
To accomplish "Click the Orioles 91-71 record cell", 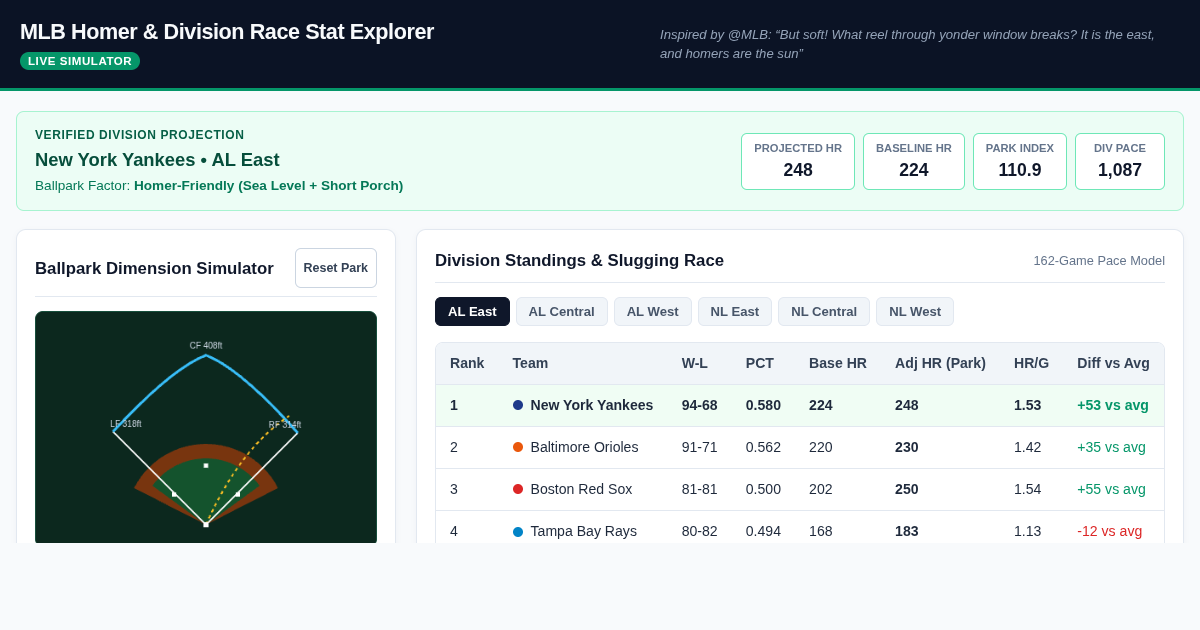I will click(x=700, y=447).
